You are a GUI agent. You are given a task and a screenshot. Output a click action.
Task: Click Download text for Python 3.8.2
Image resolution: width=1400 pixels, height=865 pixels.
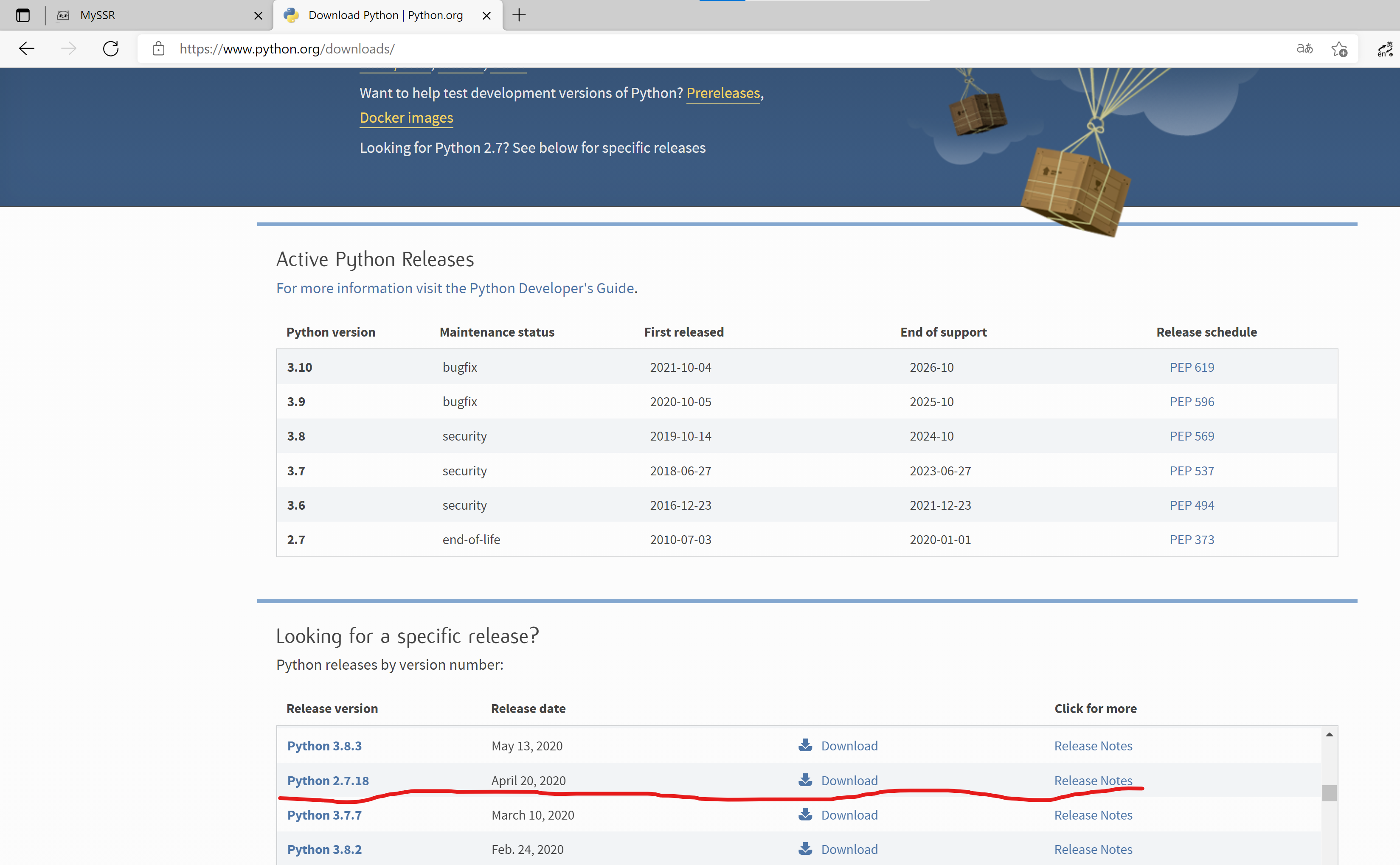point(849,850)
